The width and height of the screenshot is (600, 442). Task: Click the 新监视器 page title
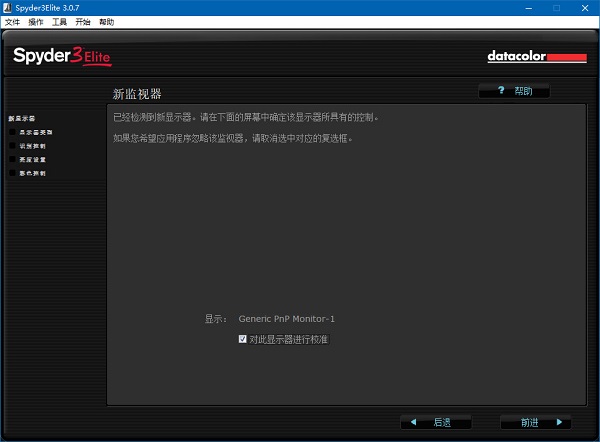click(x=137, y=94)
